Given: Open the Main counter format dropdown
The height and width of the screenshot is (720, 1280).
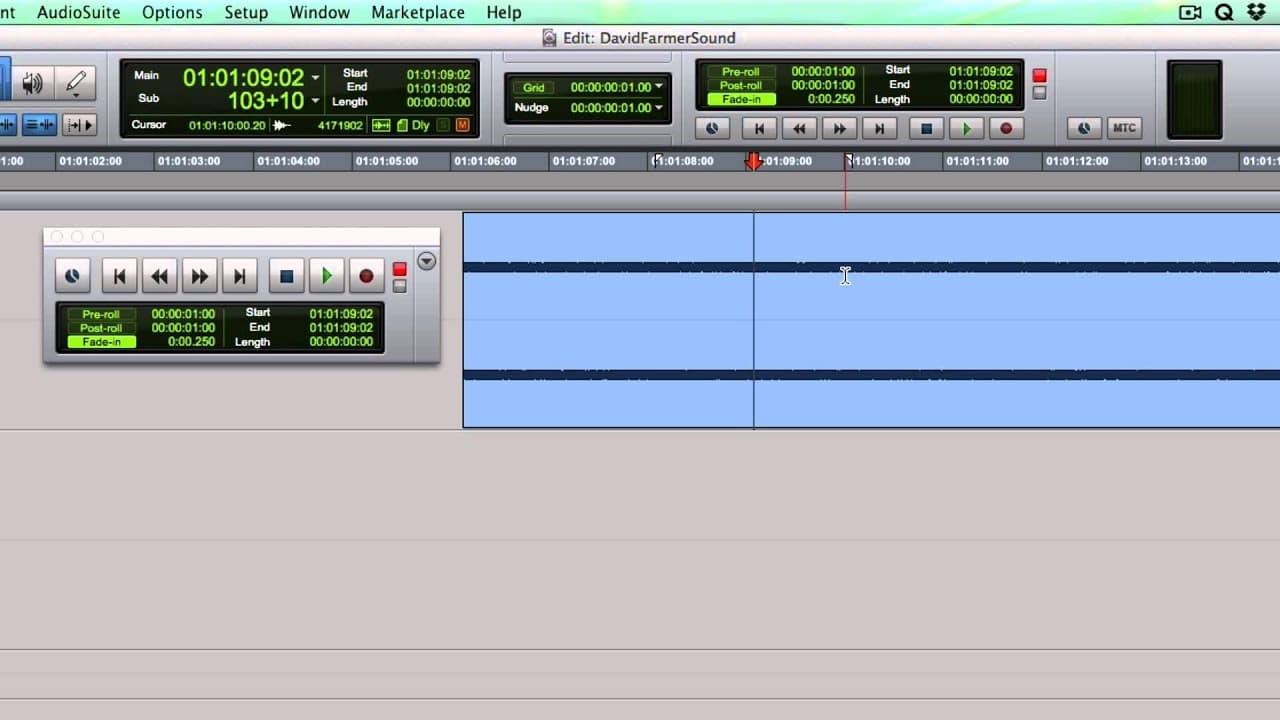Looking at the screenshot, I should coord(315,77).
